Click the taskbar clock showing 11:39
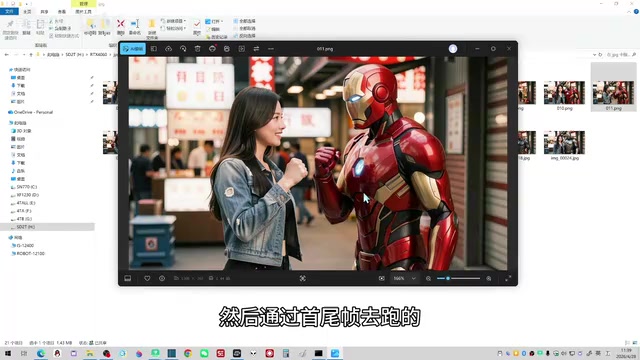Viewport: 640px width, 360px height. coord(626,353)
